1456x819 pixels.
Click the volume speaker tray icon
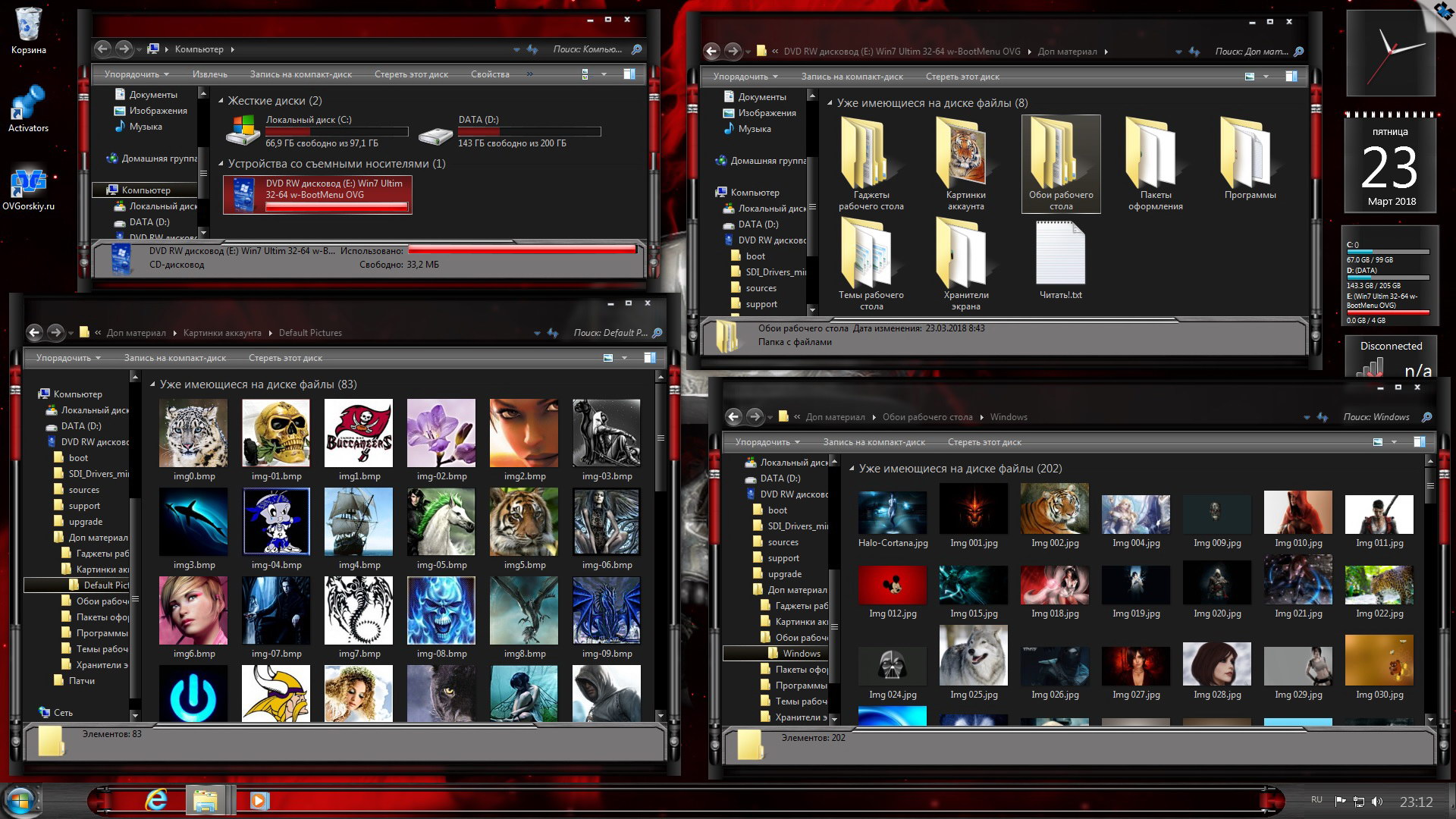(1377, 802)
